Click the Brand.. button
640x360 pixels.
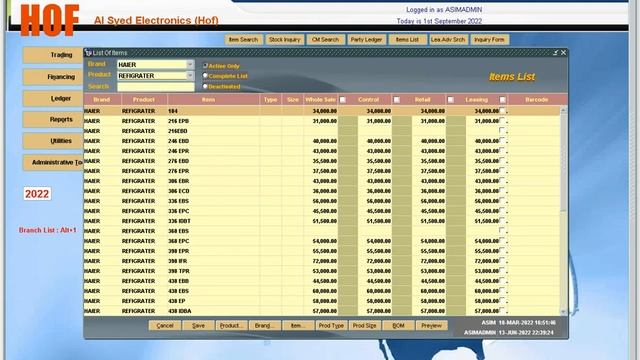click(264, 325)
